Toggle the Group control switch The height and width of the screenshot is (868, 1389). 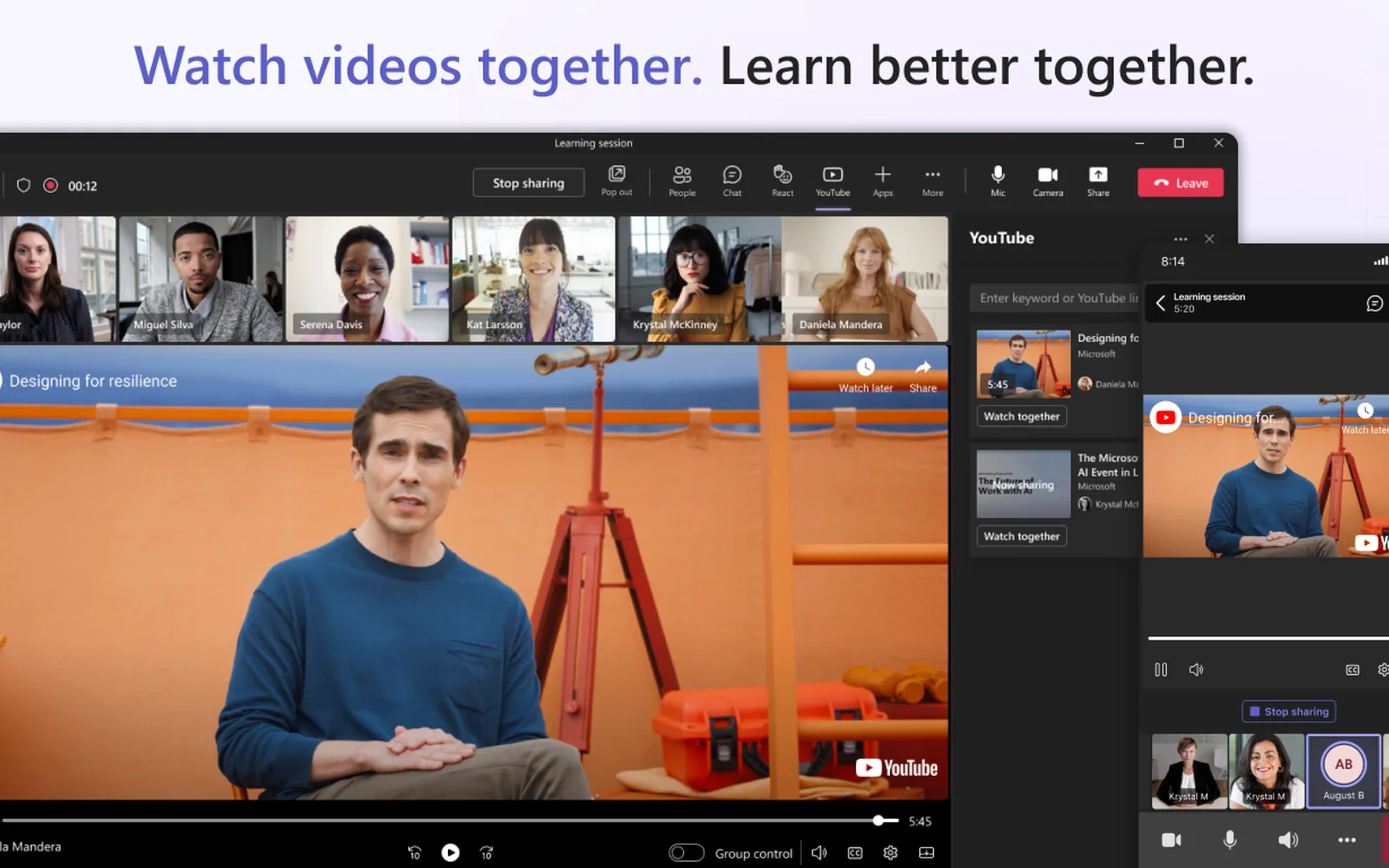[x=686, y=853]
